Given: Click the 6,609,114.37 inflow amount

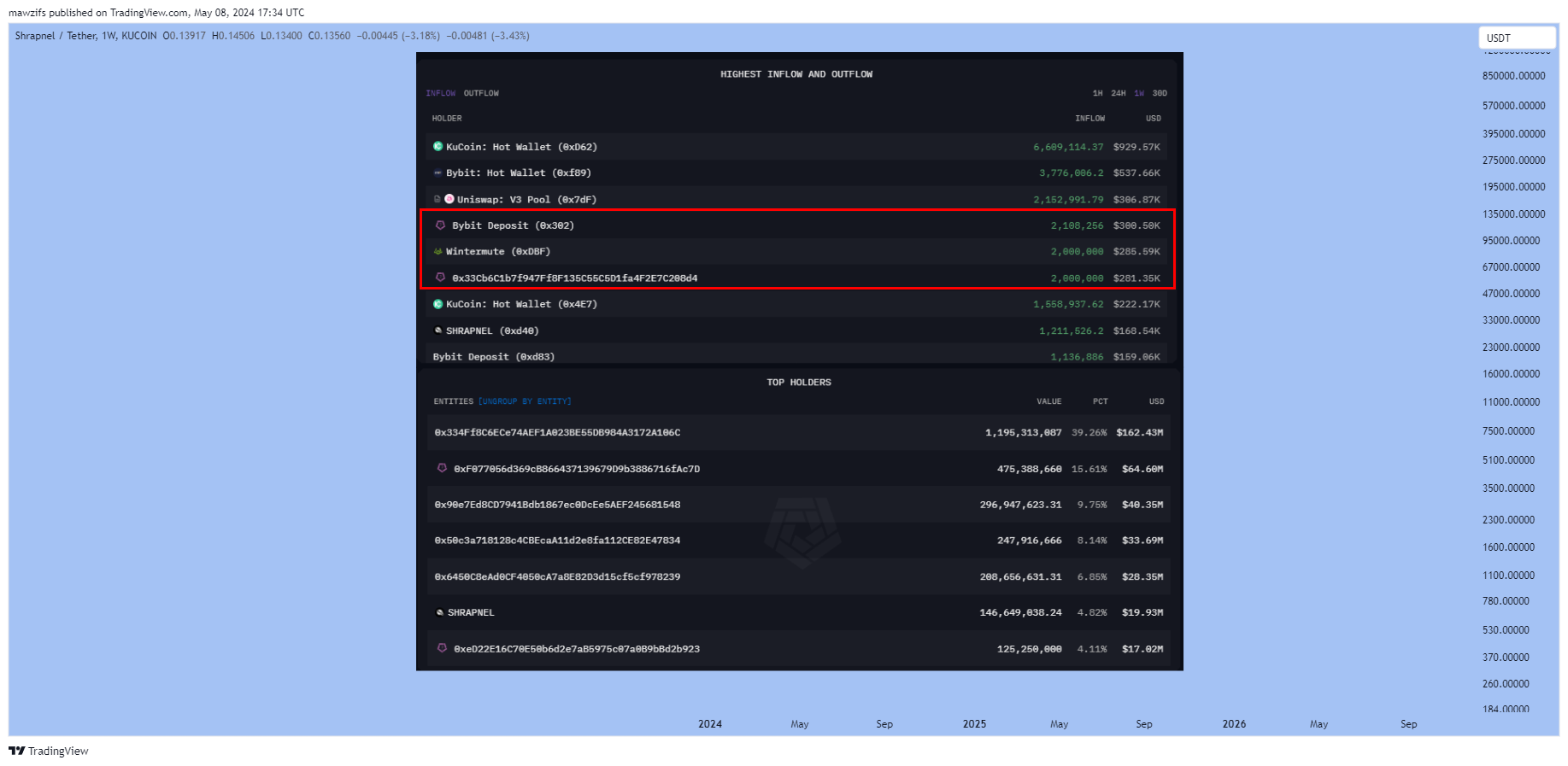Looking at the screenshot, I should [x=1068, y=147].
